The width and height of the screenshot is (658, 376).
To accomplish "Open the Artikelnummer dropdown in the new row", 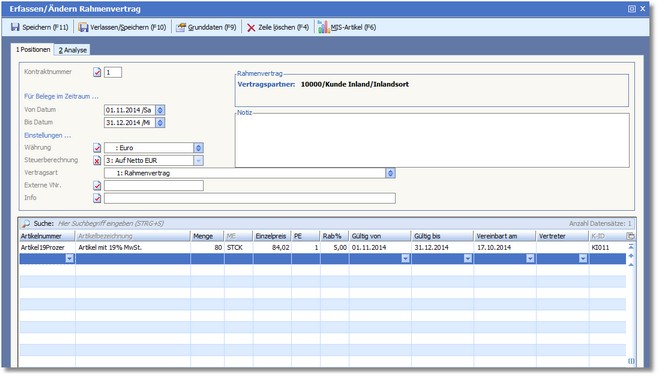I will click(x=69, y=259).
